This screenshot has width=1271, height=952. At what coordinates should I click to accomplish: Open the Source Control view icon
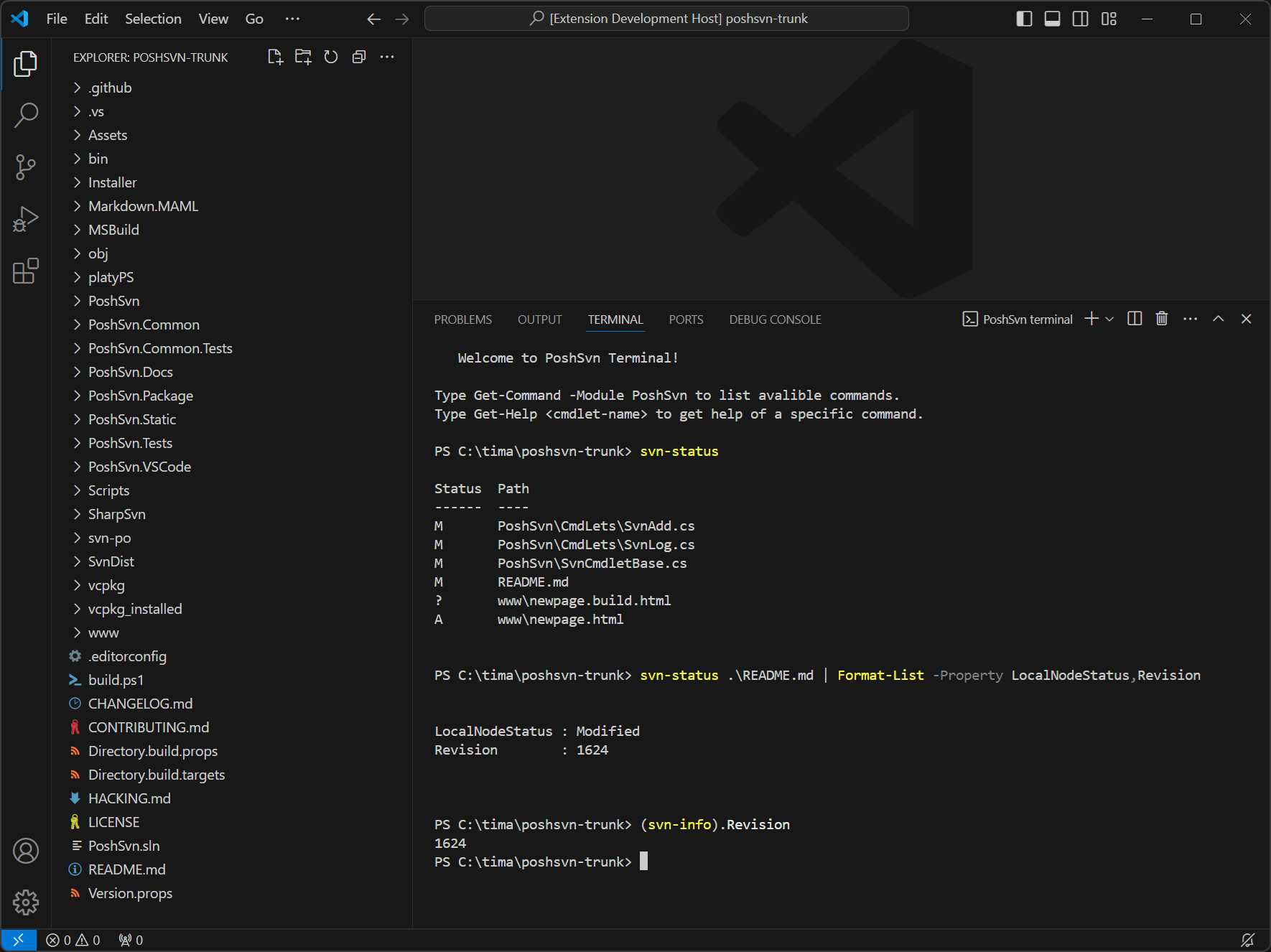tap(26, 167)
